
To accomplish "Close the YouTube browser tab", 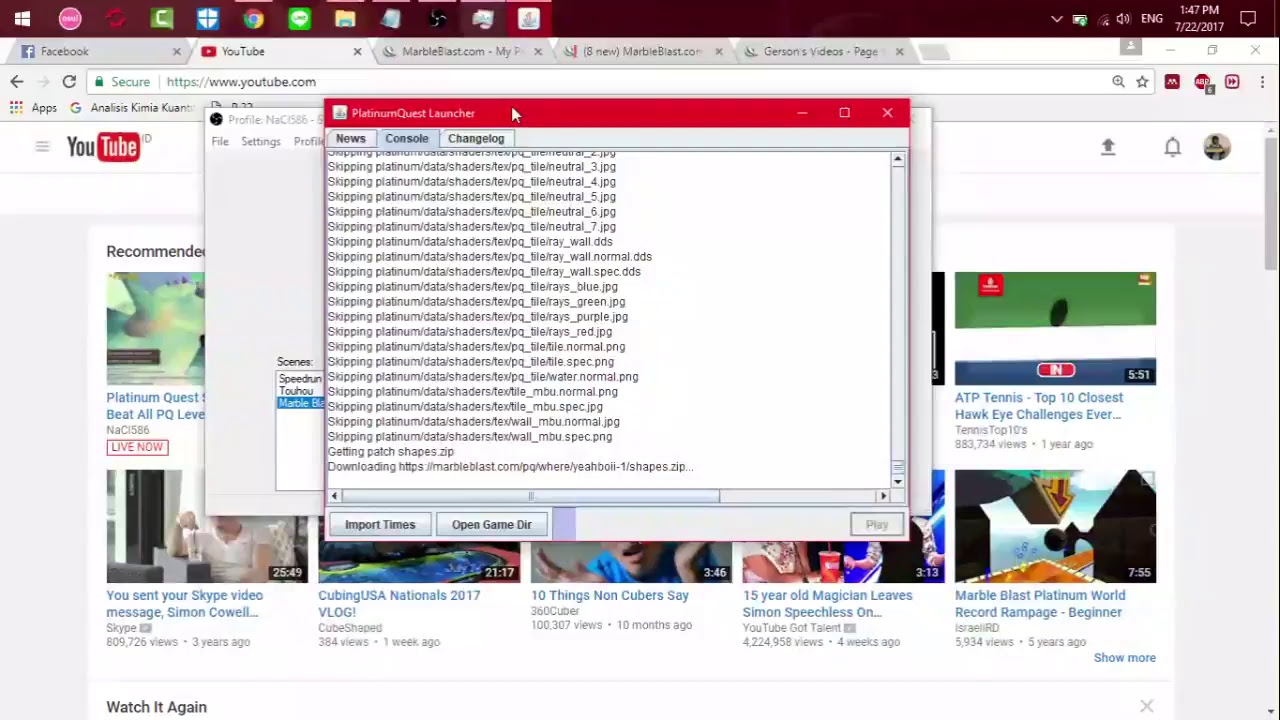I will pos(357,51).
